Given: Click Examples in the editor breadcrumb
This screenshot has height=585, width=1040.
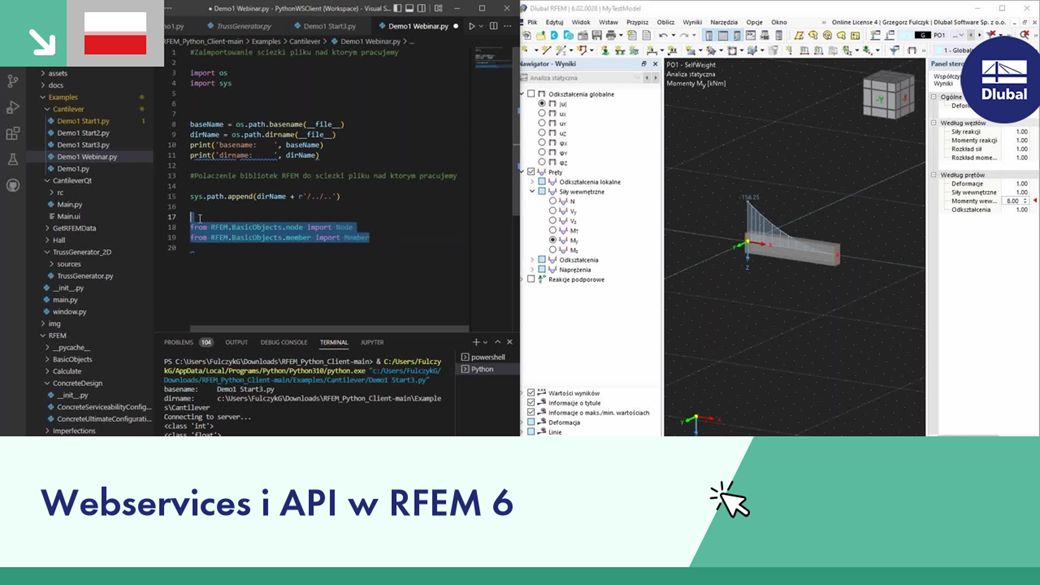Looking at the screenshot, I should point(266,41).
